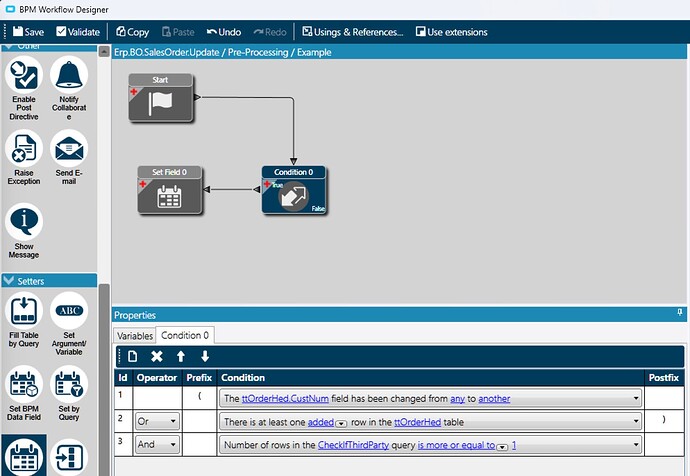Toggle Use extensions option
690x476 pixels.
click(x=451, y=32)
